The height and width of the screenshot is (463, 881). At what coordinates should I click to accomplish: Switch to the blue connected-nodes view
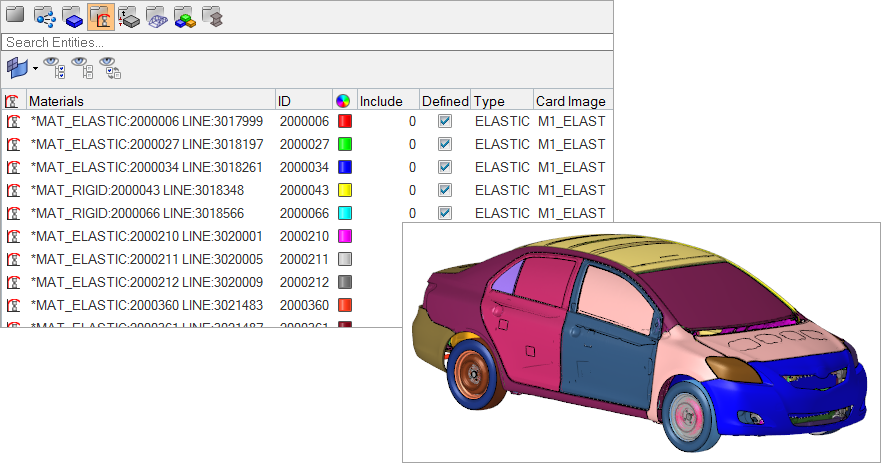(44, 16)
